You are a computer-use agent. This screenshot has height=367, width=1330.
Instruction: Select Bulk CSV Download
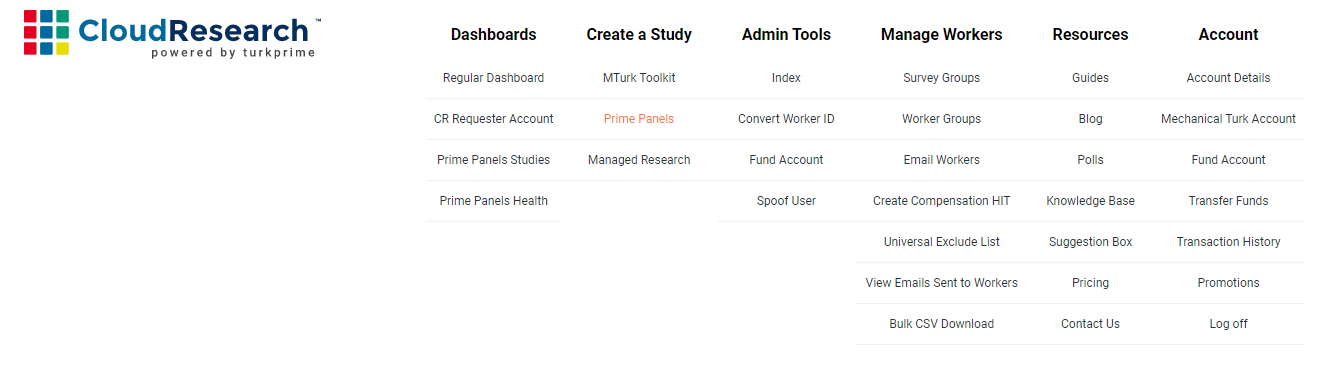point(941,324)
